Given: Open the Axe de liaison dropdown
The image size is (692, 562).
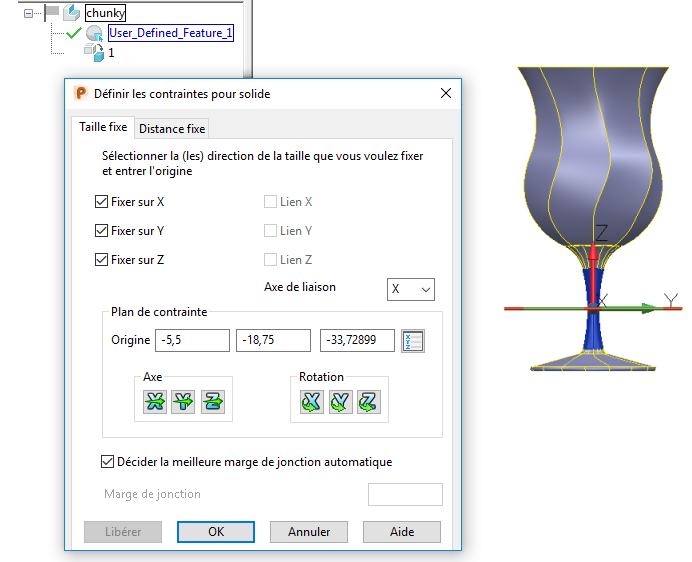Looking at the screenshot, I should pyautogui.click(x=411, y=290).
